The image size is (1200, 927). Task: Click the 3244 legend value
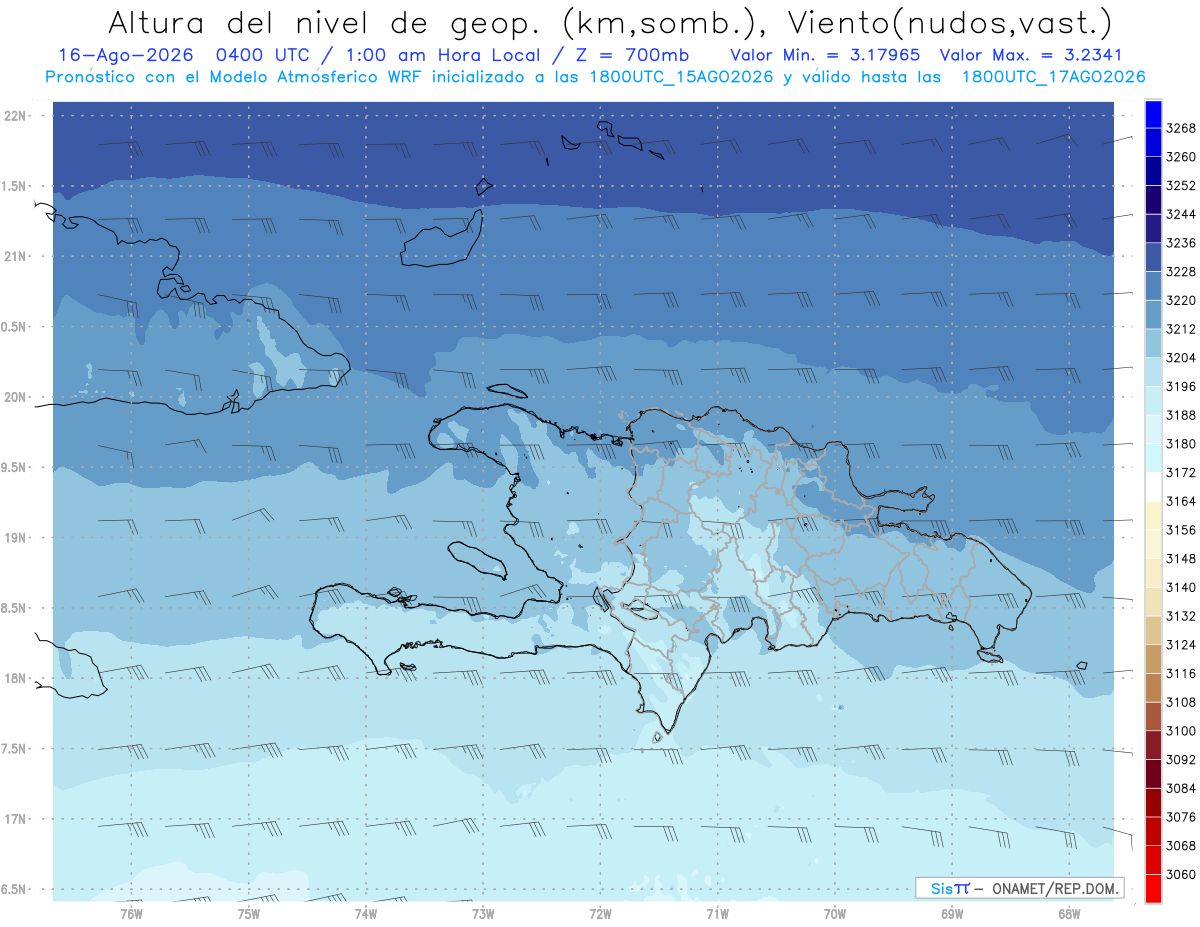click(1180, 214)
